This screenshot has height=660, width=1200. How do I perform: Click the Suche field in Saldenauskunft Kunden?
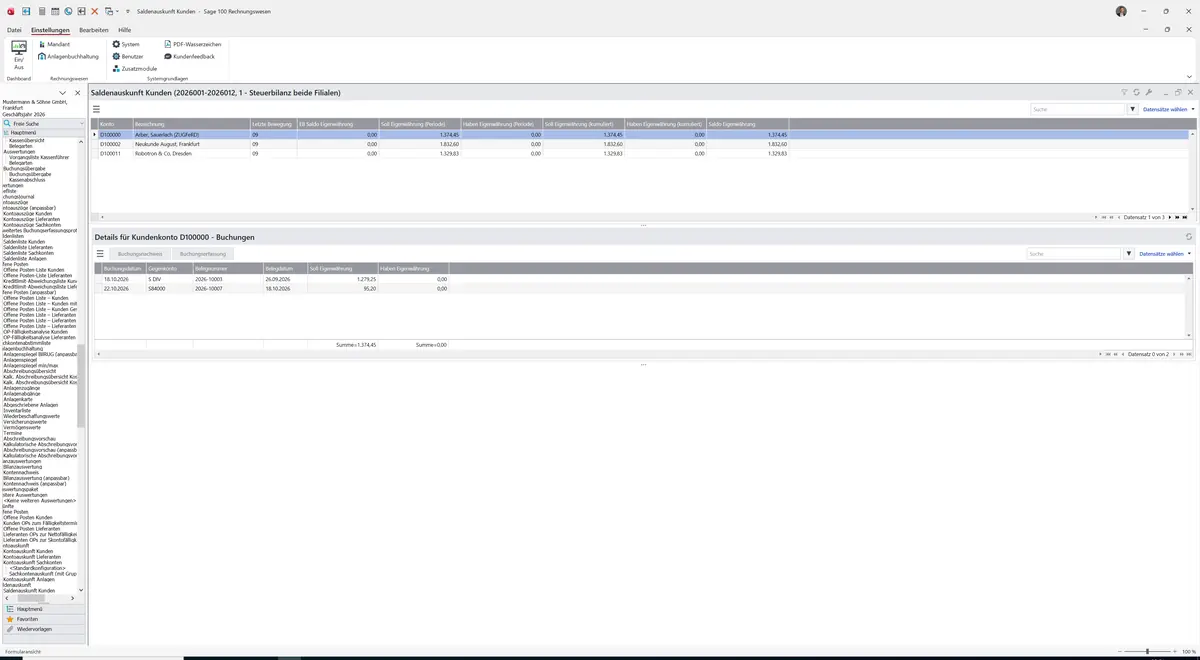coord(1078,109)
